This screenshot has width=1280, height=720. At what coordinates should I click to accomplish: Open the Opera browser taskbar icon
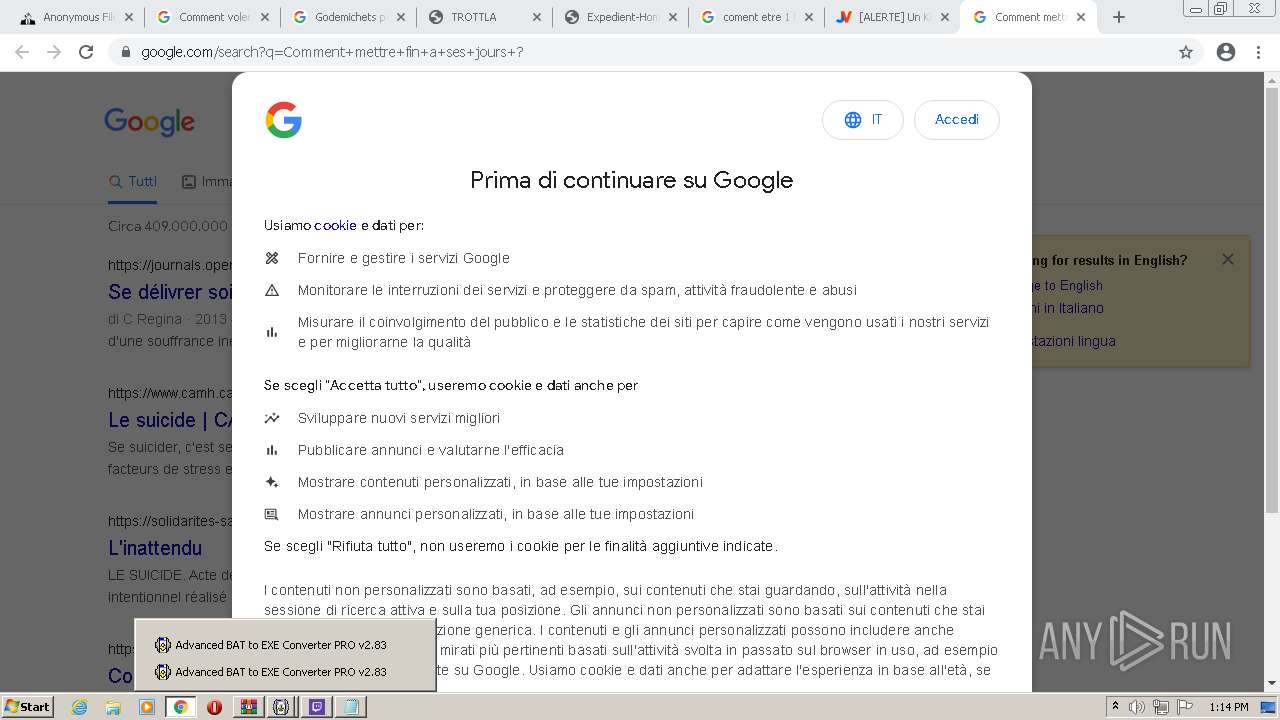coord(214,707)
